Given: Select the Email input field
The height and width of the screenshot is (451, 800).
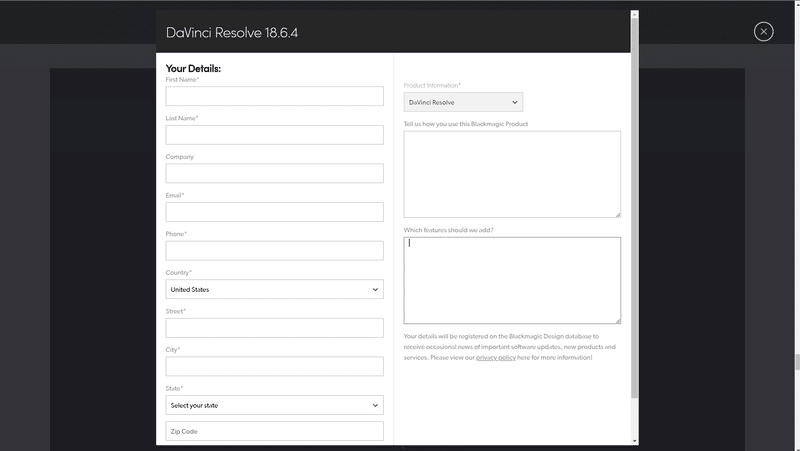Looking at the screenshot, I should pos(274,212).
